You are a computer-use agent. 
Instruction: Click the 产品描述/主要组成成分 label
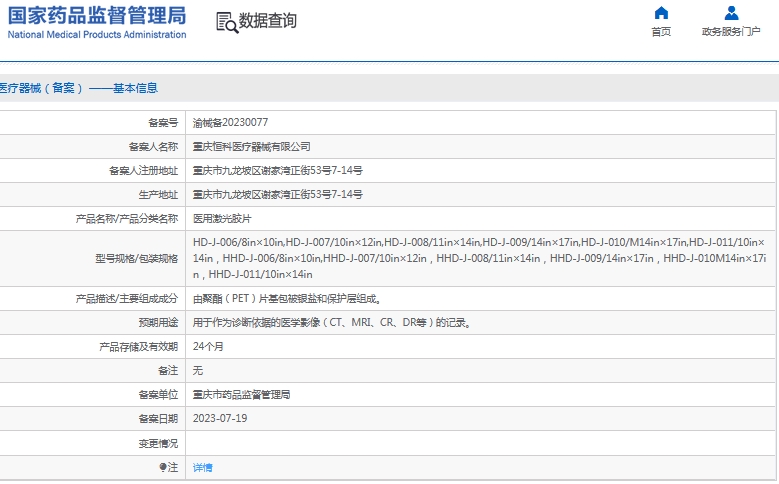127,299
